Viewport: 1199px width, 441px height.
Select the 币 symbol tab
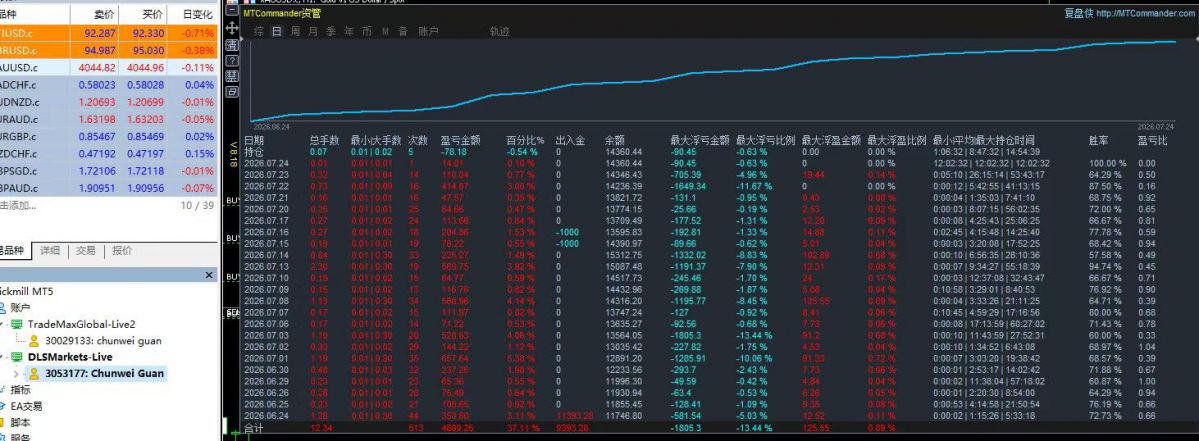tap(367, 31)
